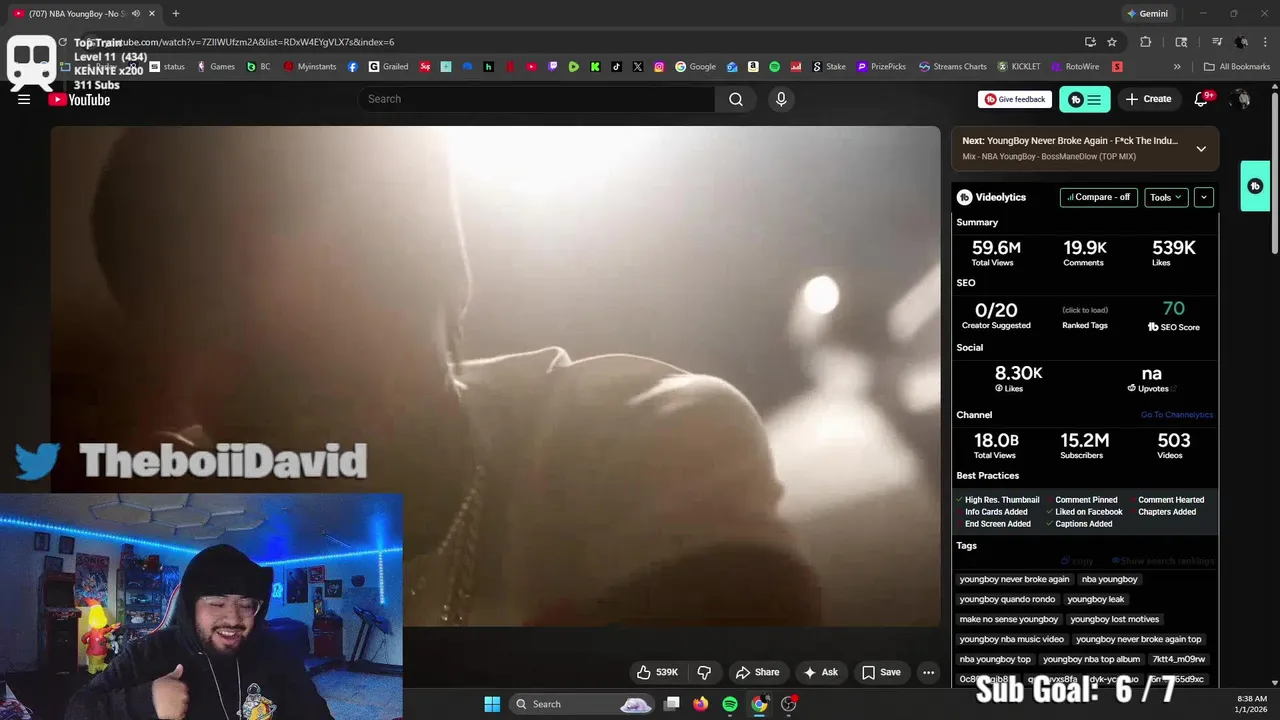
Task: Open the Stake bookmark
Action: [x=829, y=67]
